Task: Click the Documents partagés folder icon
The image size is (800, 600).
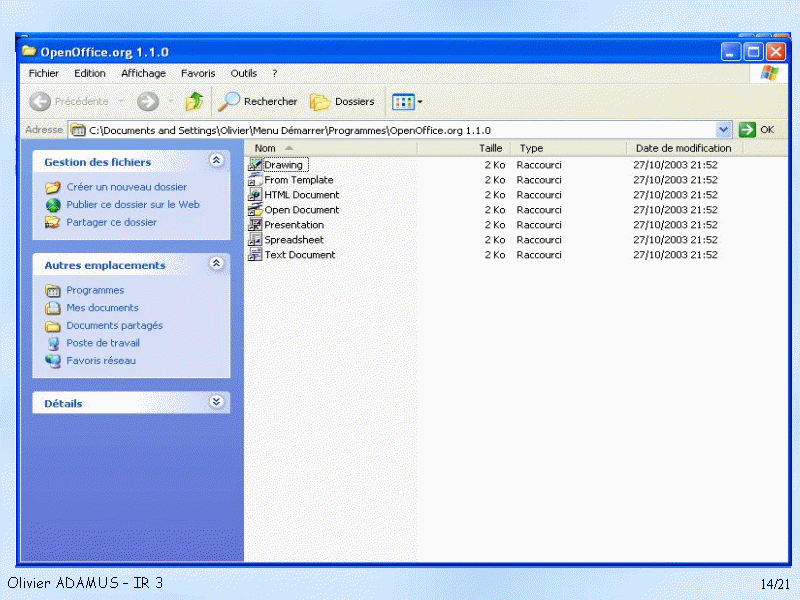Action: pos(53,326)
